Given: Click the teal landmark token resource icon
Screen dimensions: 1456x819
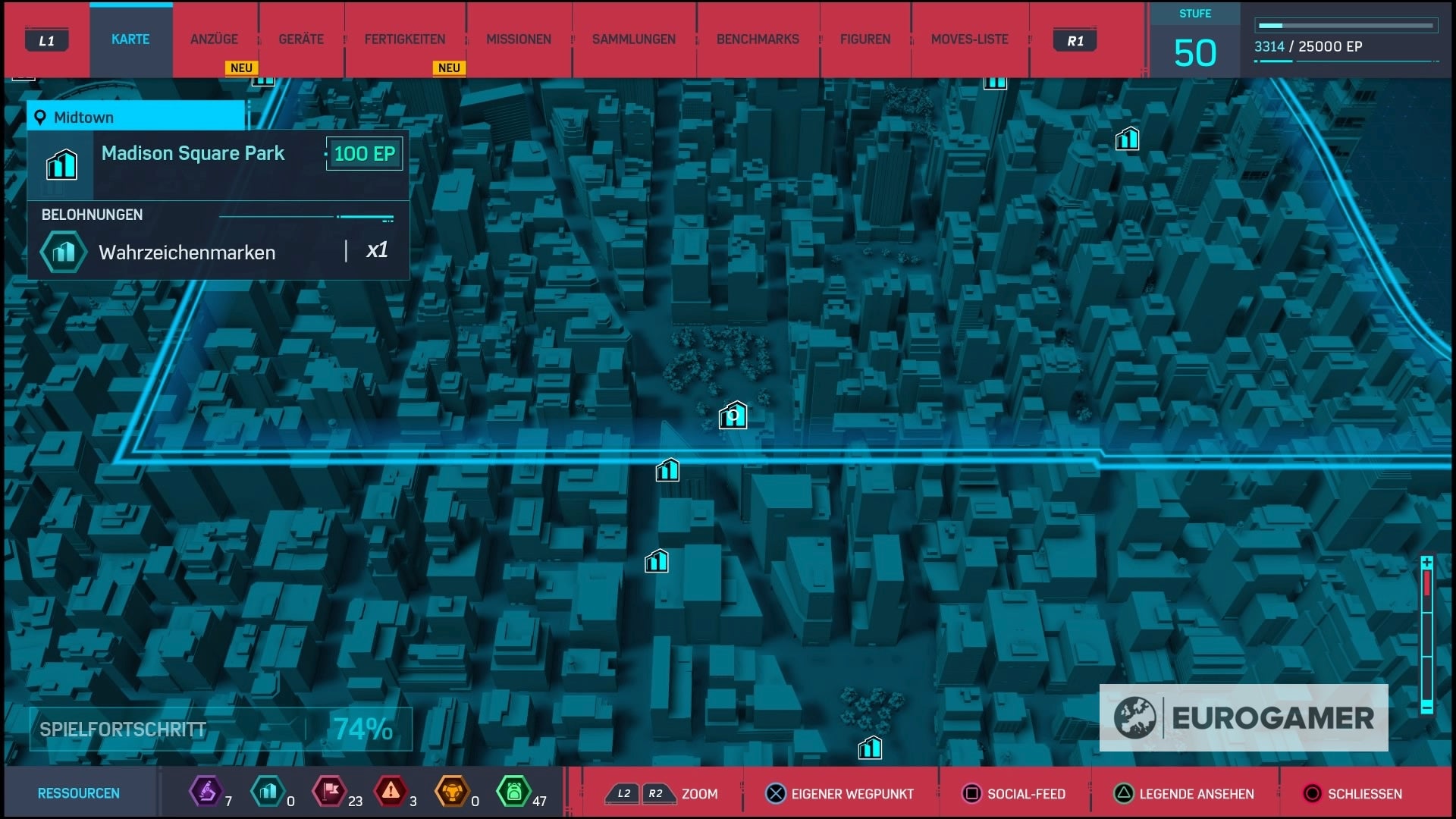Looking at the screenshot, I should tap(268, 792).
